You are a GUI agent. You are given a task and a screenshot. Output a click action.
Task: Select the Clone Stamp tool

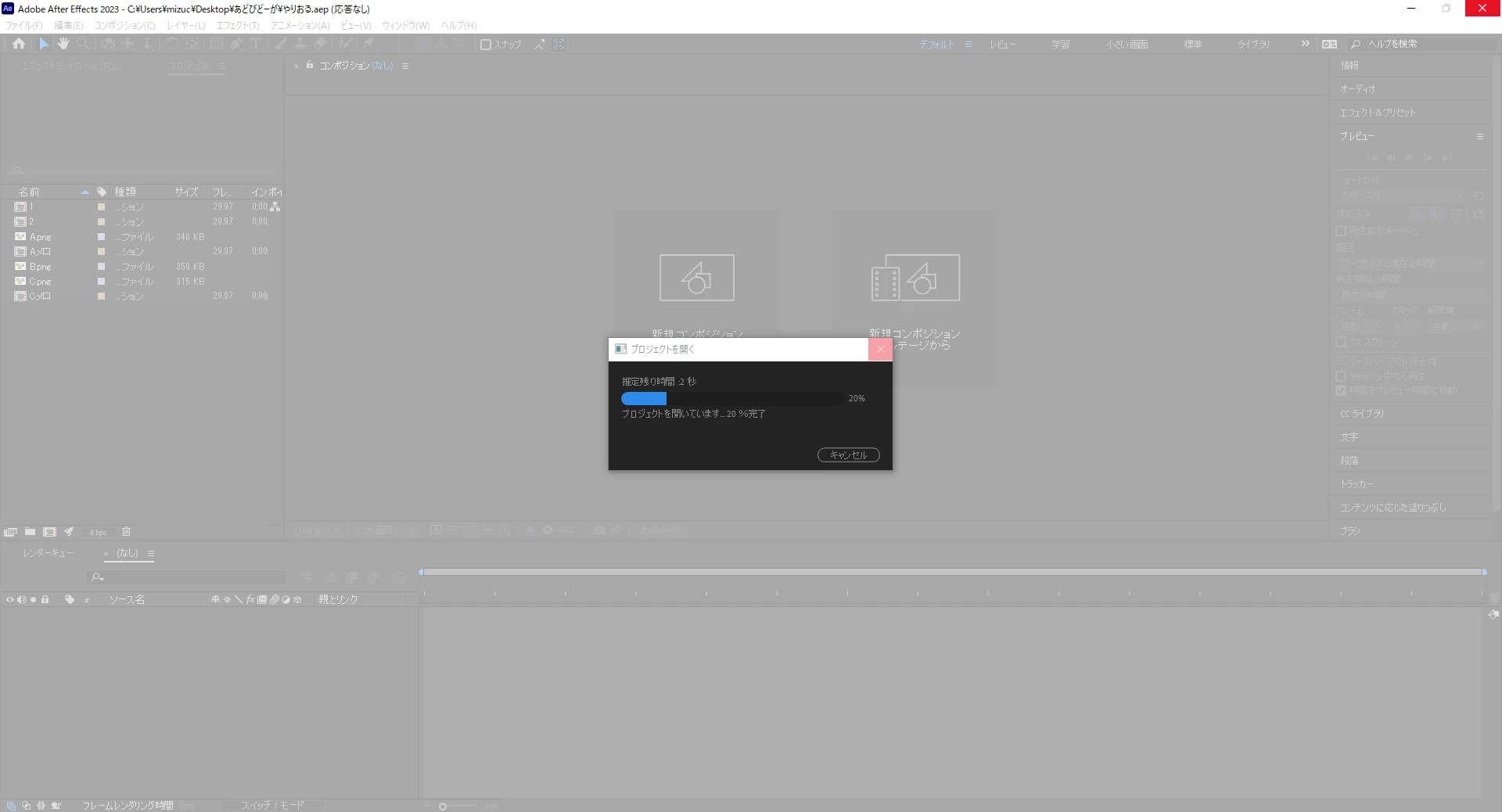(300, 44)
